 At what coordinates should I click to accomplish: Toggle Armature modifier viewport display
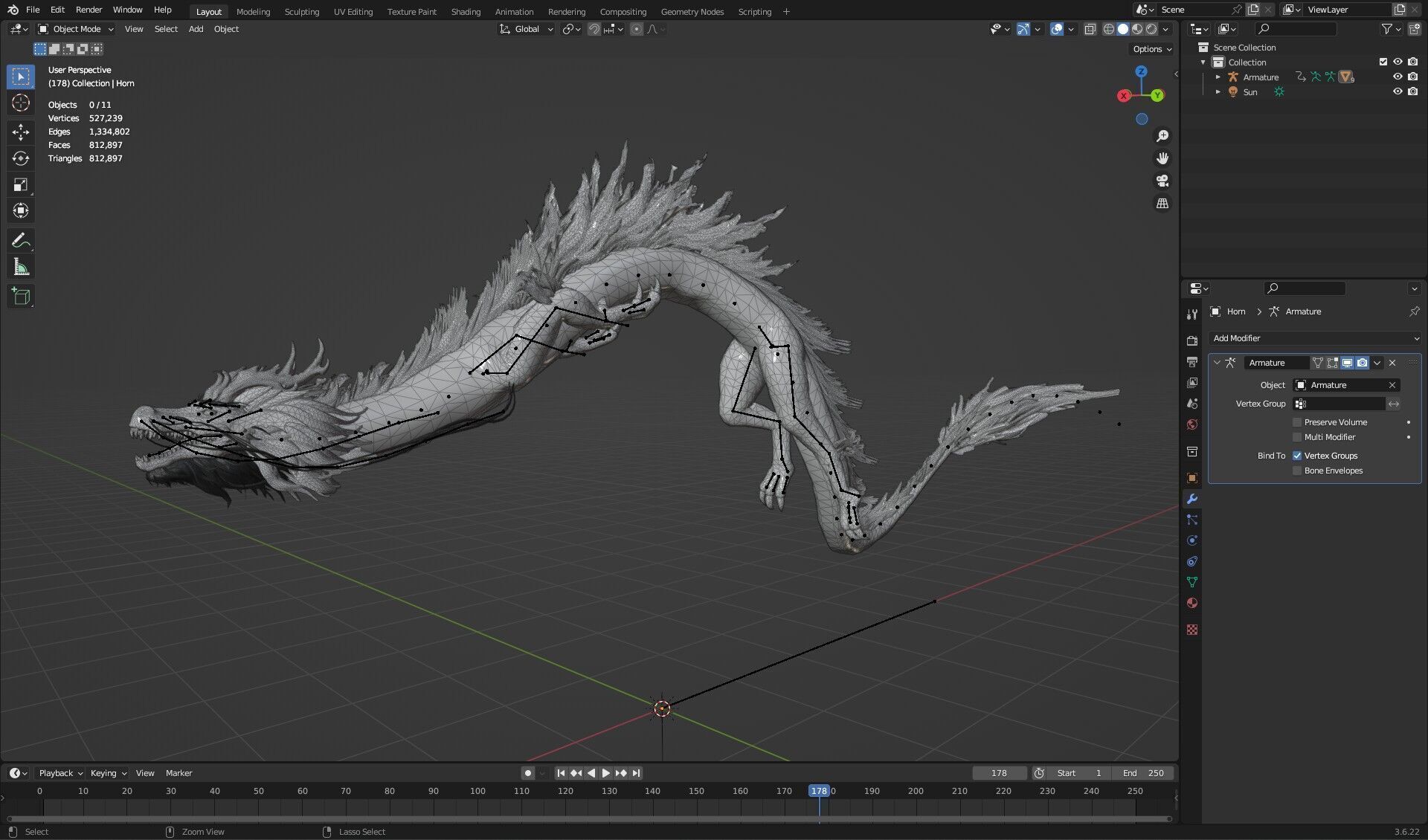[x=1347, y=363]
